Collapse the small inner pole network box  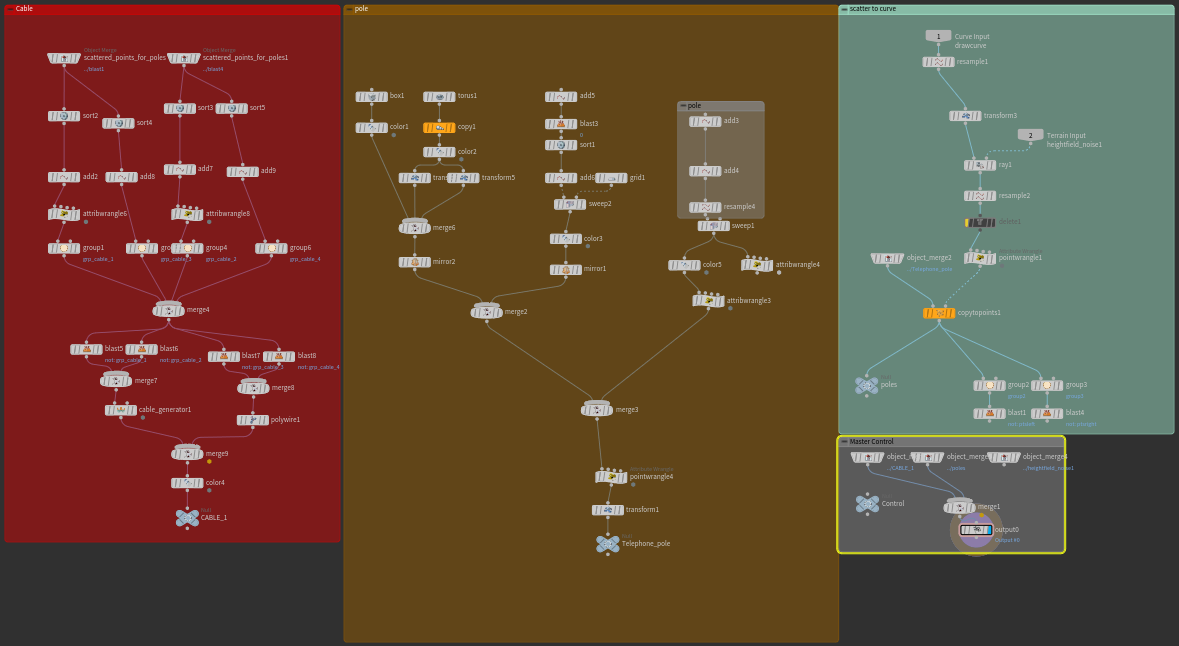point(683,106)
